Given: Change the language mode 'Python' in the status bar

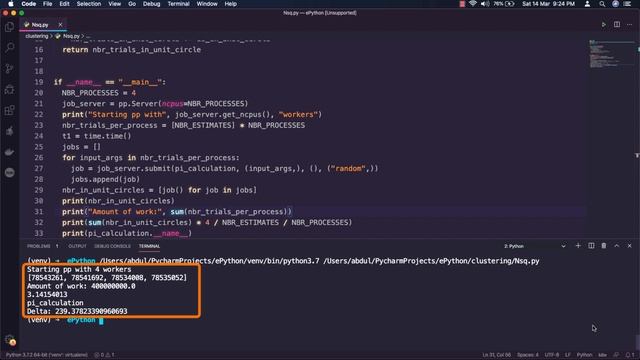Looking at the screenshot, I should [584, 355].
